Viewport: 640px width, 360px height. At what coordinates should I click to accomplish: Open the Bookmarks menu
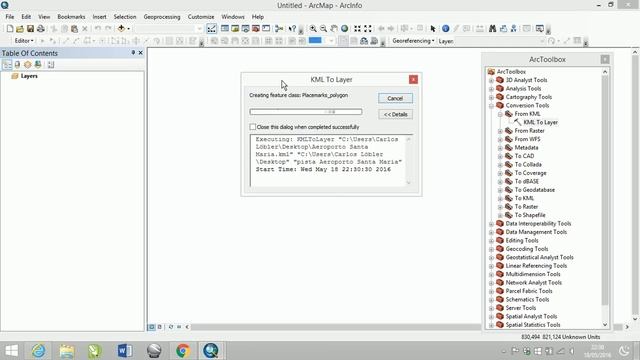(71, 17)
